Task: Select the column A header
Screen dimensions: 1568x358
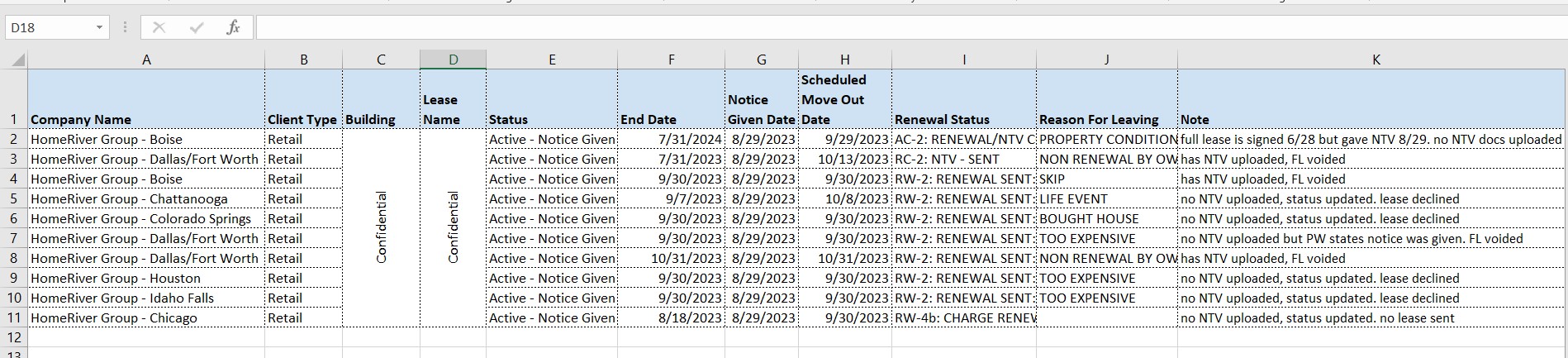Action: pyautogui.click(x=146, y=60)
